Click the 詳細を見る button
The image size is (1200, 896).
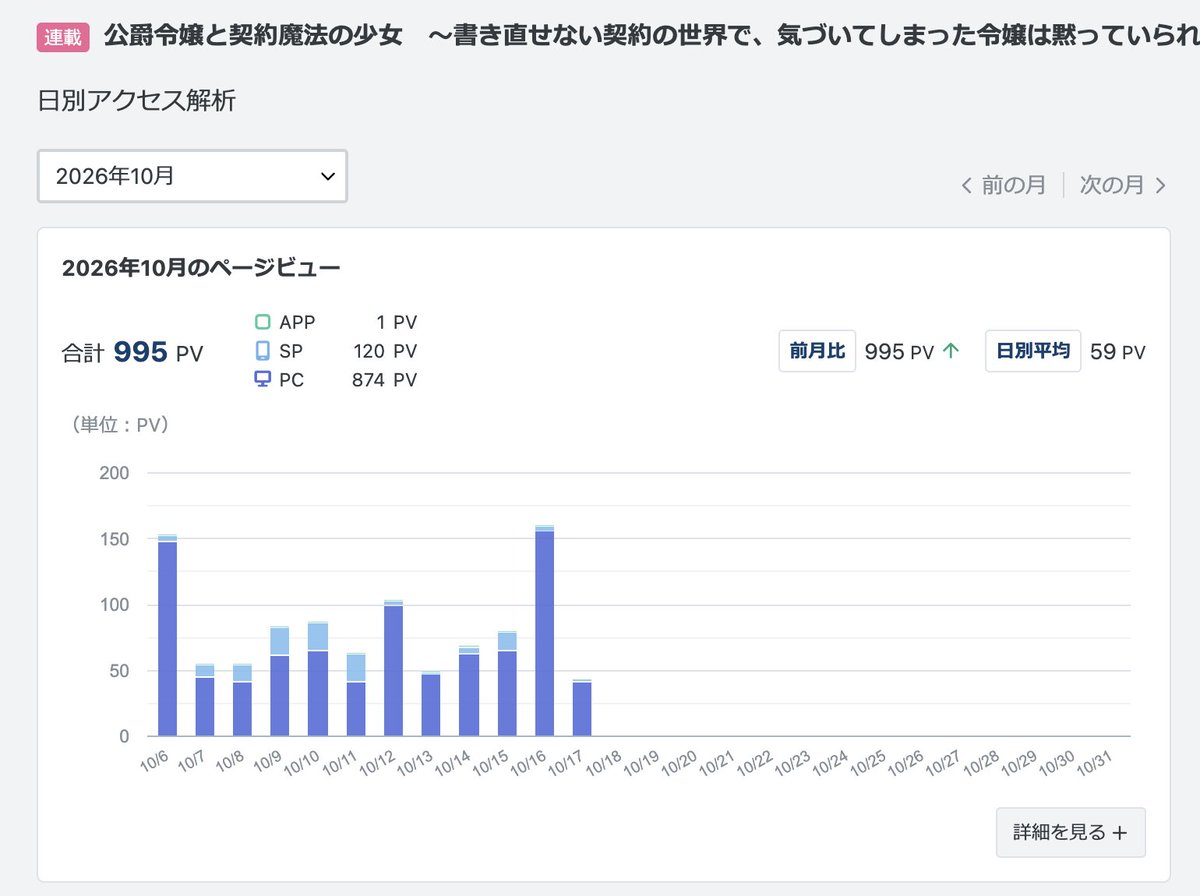1070,832
